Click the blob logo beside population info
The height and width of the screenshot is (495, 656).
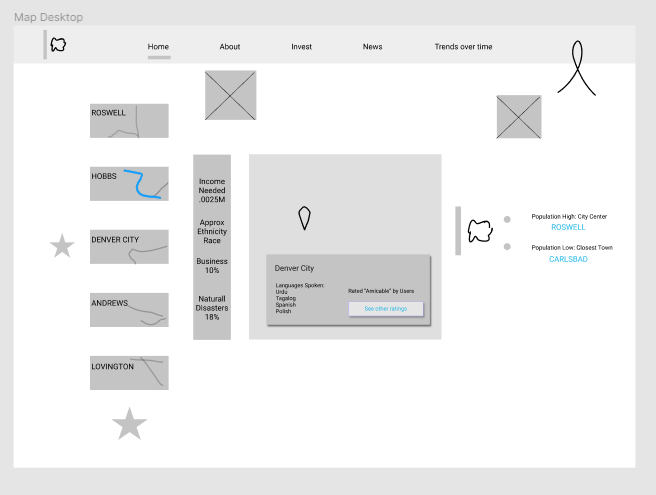click(480, 231)
